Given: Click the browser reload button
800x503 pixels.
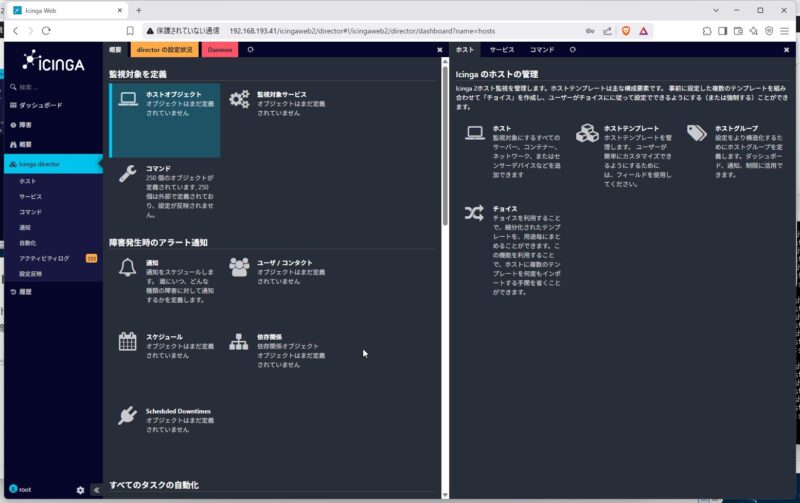Looking at the screenshot, I should [x=46, y=31].
